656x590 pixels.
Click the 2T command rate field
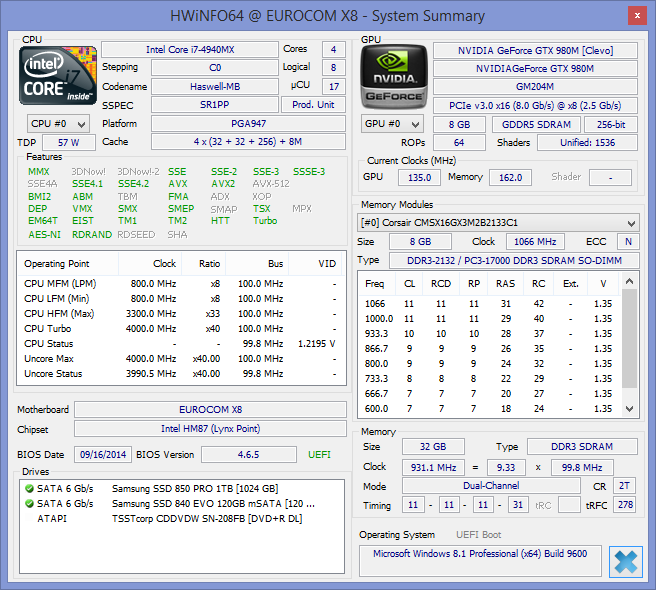tap(624, 485)
